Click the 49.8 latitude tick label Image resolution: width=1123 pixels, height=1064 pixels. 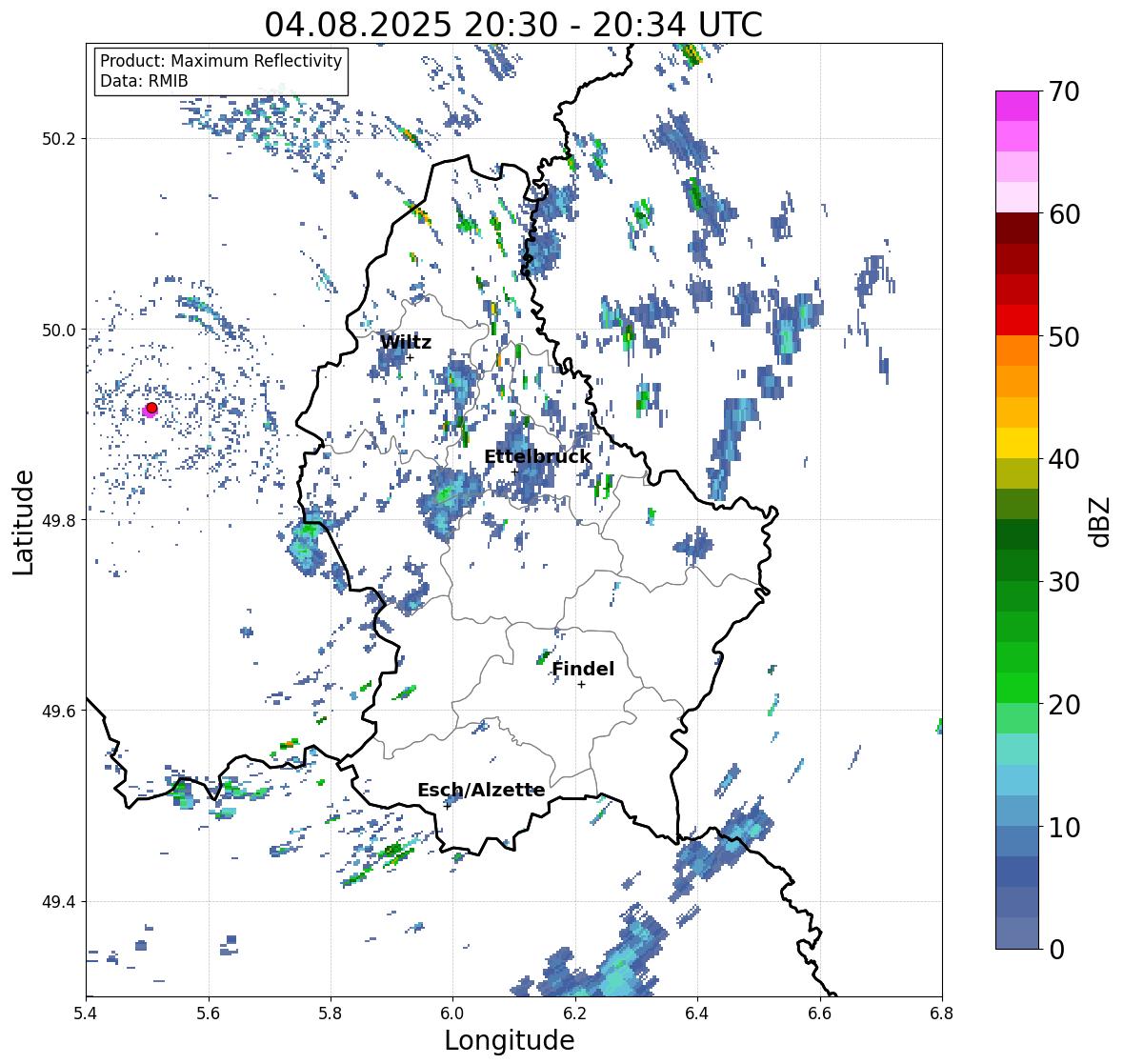click(x=59, y=520)
